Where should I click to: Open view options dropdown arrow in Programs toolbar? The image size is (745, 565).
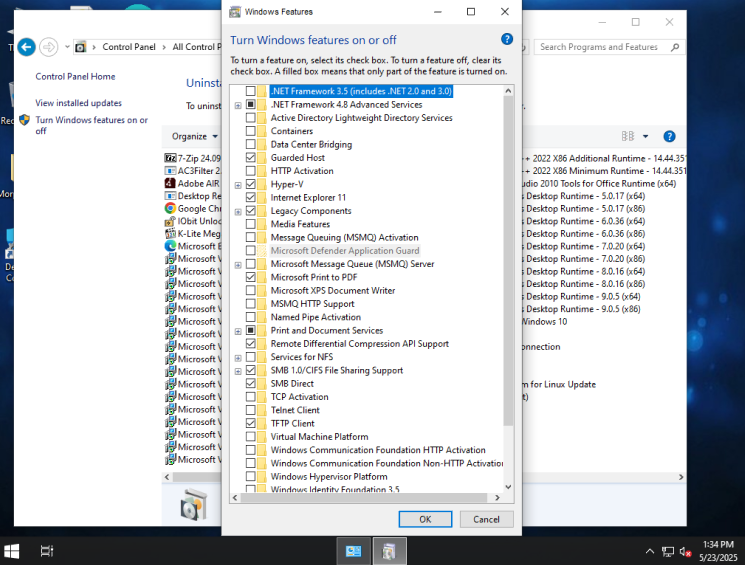645,136
